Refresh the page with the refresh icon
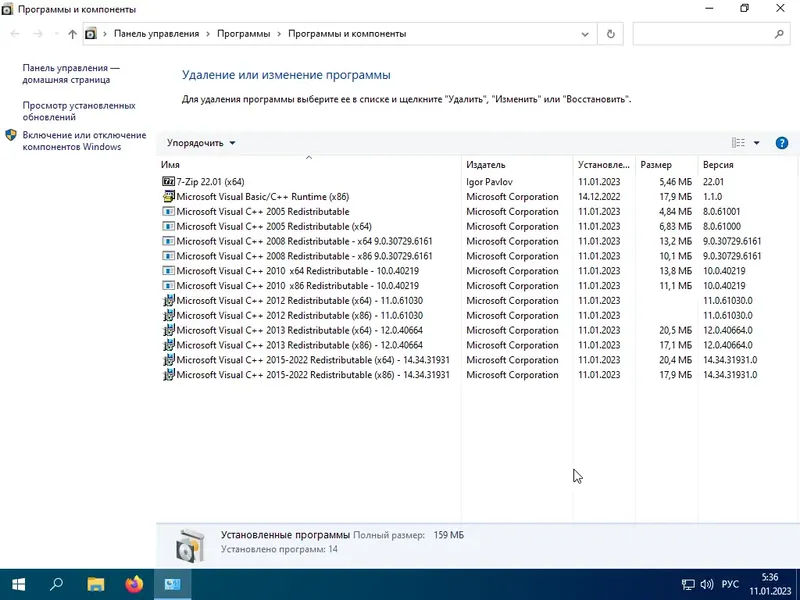Viewport: 800px width, 600px height. coord(610,33)
